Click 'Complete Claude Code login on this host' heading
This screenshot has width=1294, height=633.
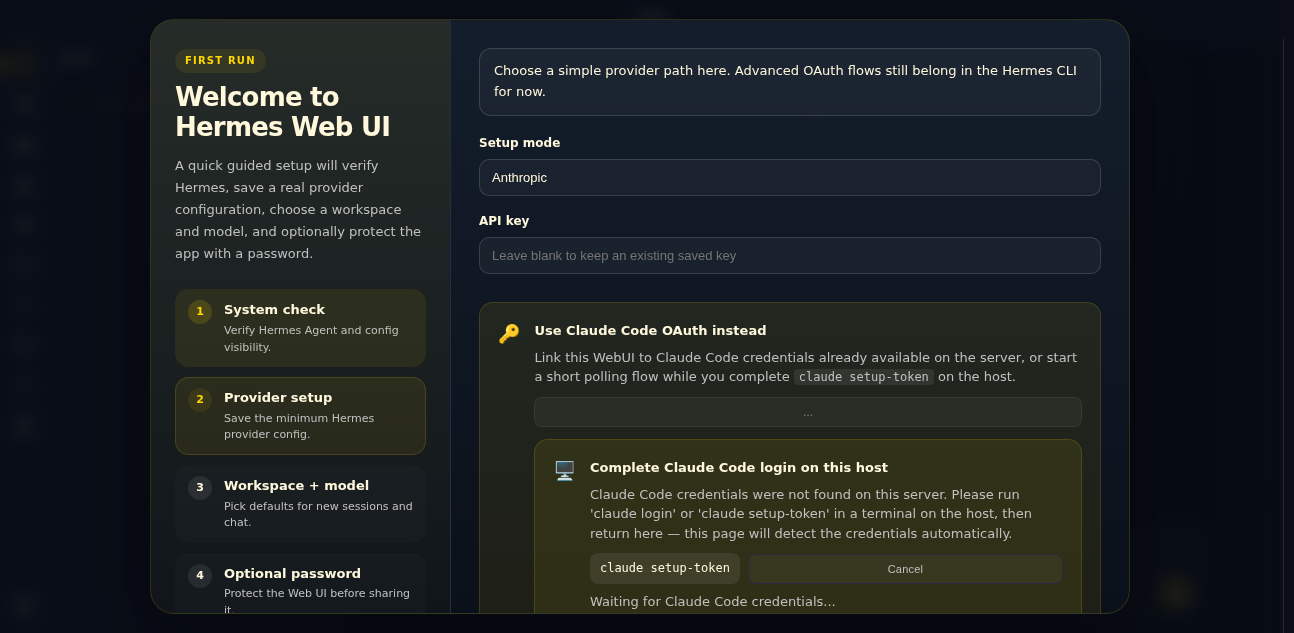[x=739, y=467]
